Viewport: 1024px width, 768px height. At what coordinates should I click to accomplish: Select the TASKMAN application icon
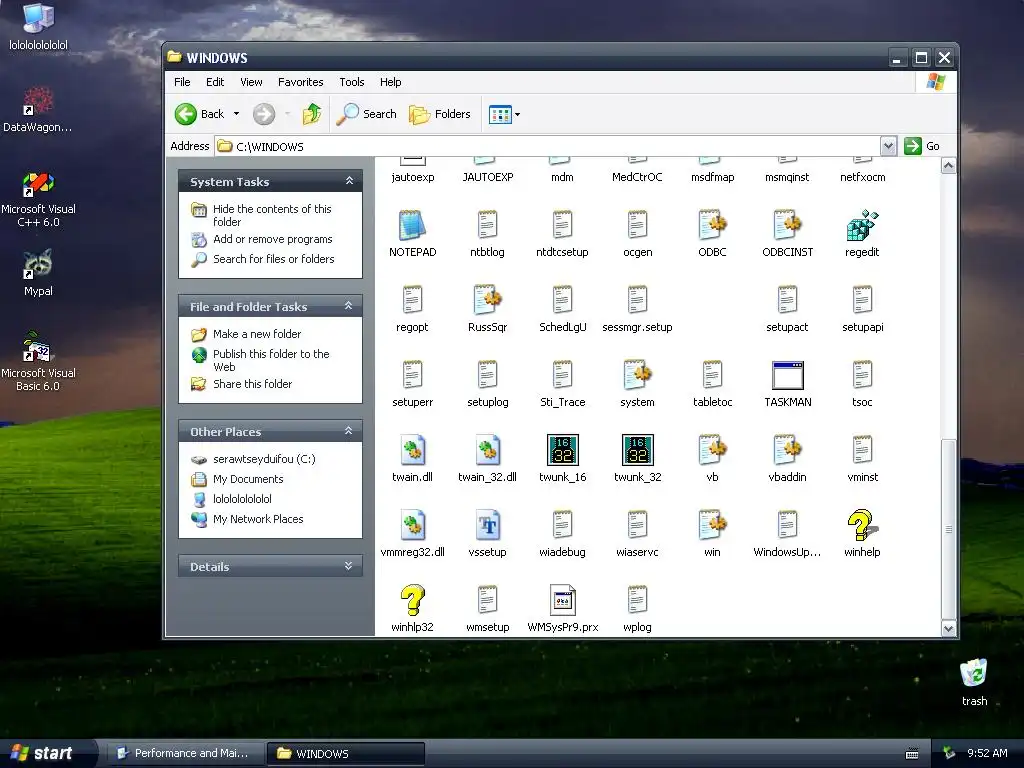[788, 376]
